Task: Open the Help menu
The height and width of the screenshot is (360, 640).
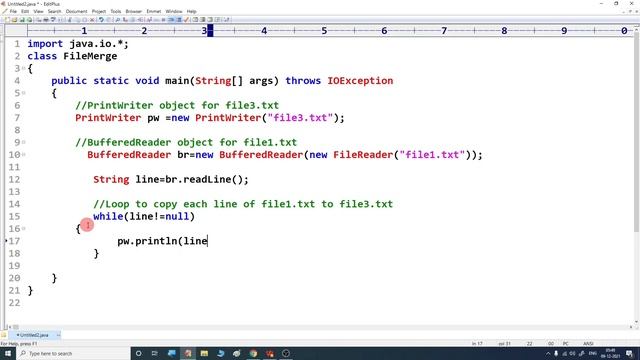Action: 191,11
